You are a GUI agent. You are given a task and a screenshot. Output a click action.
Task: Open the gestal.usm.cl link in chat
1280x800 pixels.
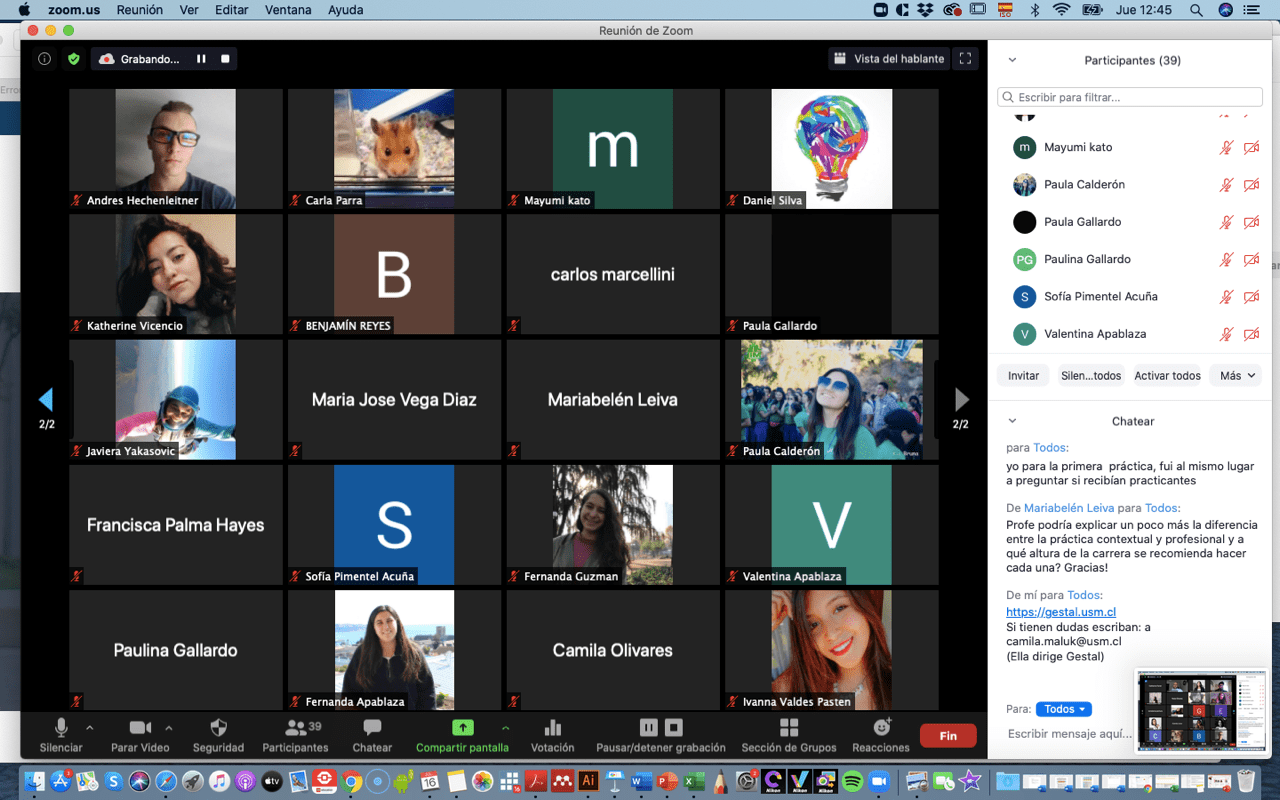pos(1060,612)
